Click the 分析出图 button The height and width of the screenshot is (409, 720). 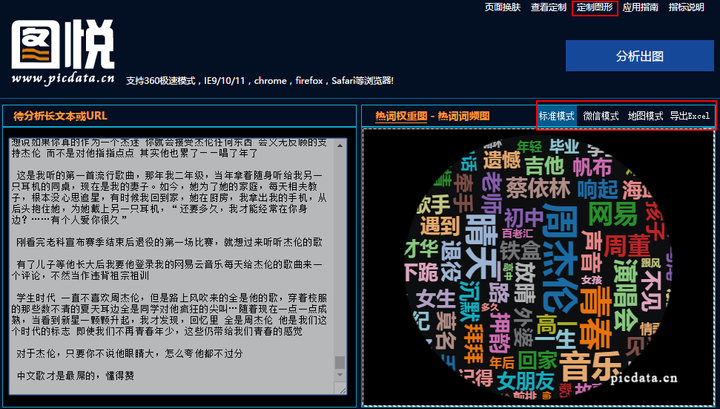(x=640, y=56)
